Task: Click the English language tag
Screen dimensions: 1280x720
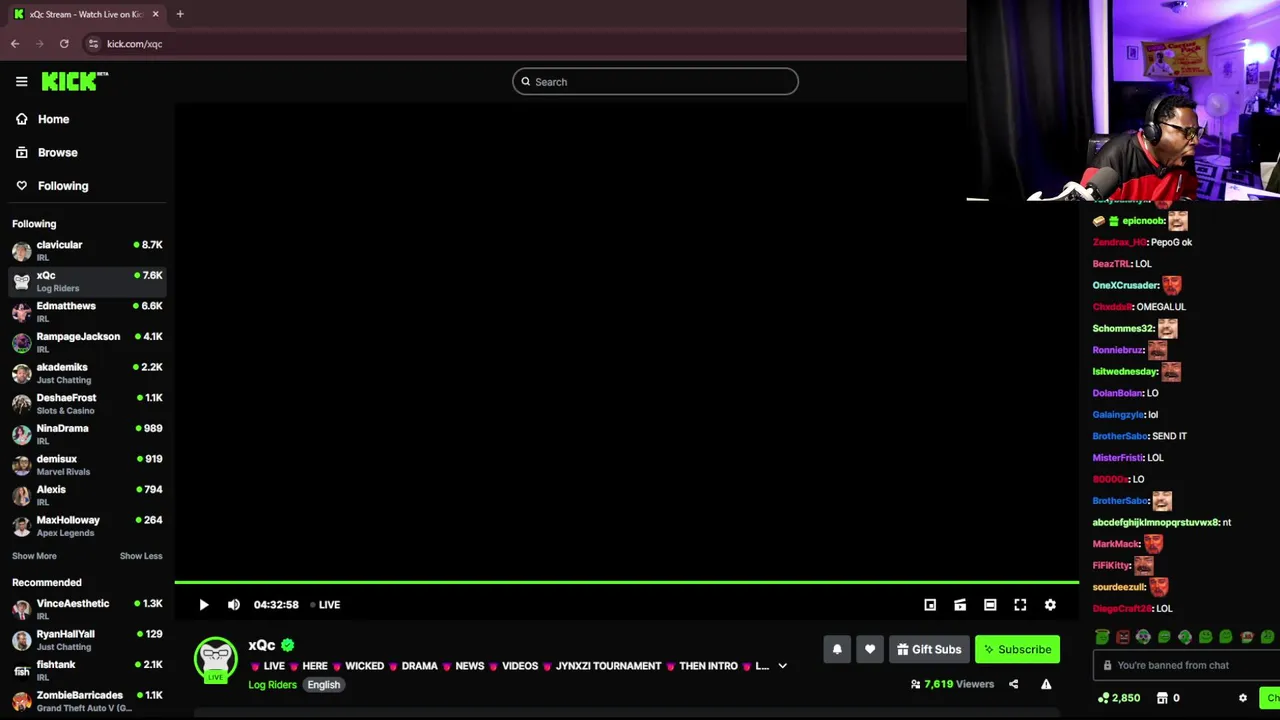Action: pyautogui.click(x=323, y=685)
